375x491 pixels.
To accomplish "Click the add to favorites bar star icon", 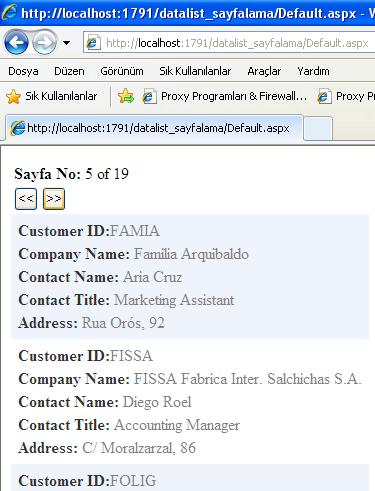I will (x=126, y=96).
